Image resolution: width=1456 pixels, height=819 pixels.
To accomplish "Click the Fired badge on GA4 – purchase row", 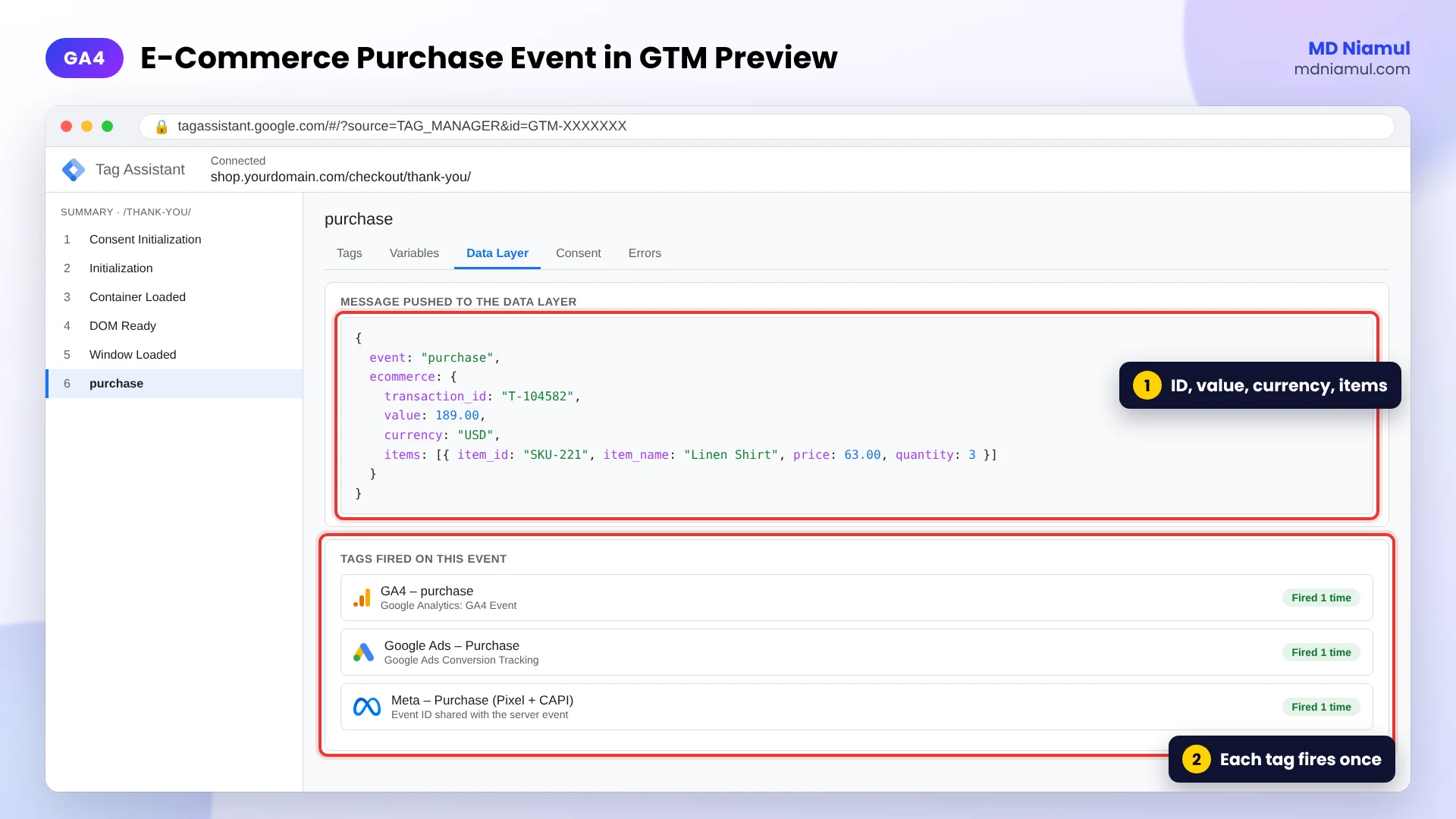I will tap(1321, 598).
